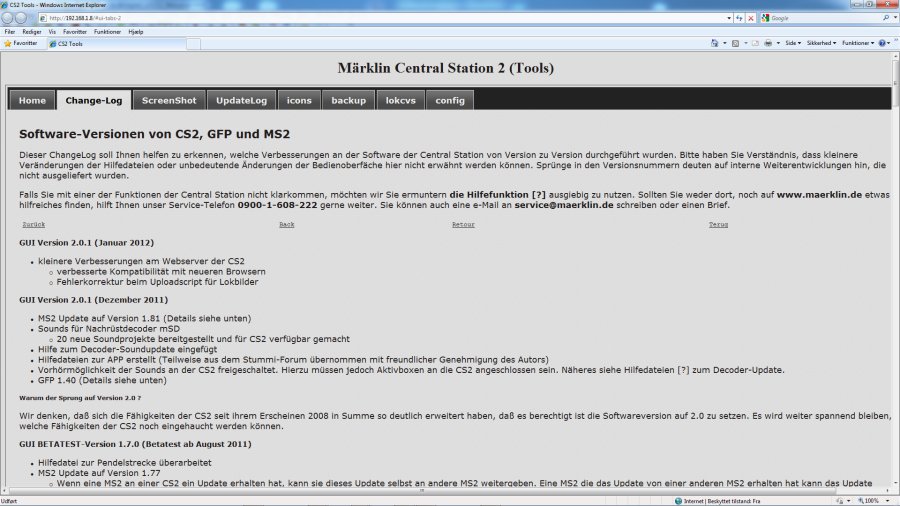
Task: Click the 100% zoom level button
Action: [867, 501]
